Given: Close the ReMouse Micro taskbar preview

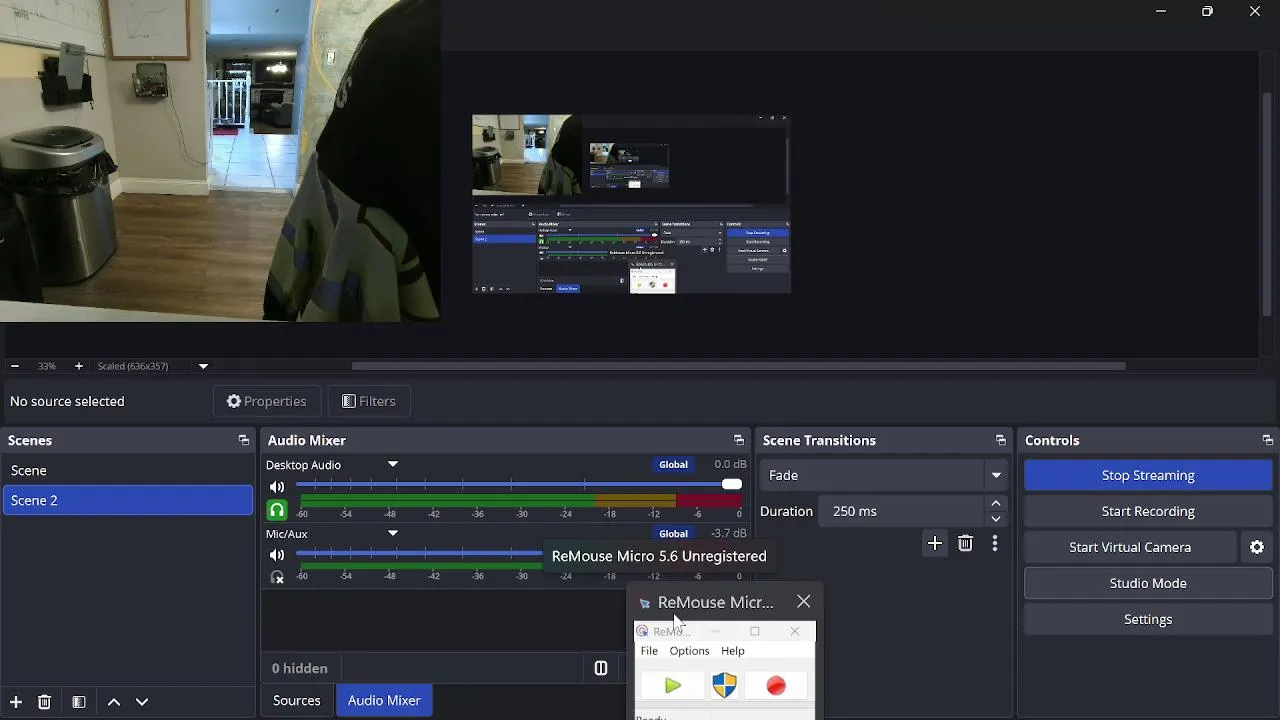Looking at the screenshot, I should point(804,602).
